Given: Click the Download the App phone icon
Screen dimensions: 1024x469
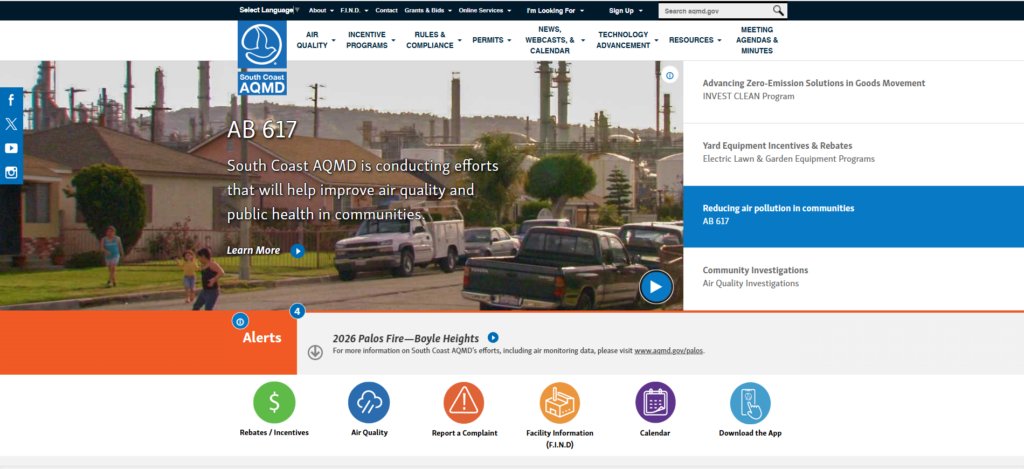Looking at the screenshot, I should coord(750,402).
